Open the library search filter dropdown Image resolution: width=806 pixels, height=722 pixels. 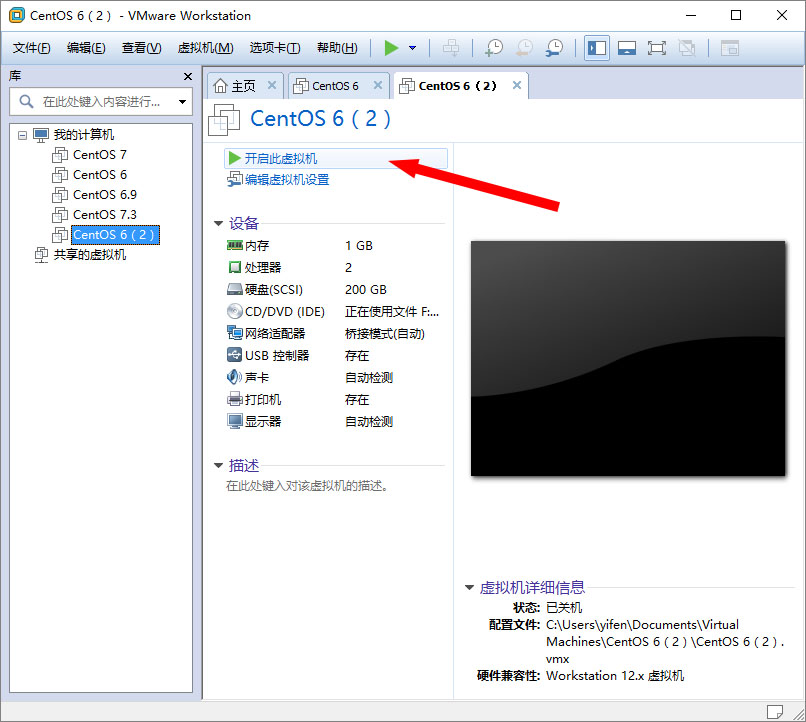pos(182,101)
